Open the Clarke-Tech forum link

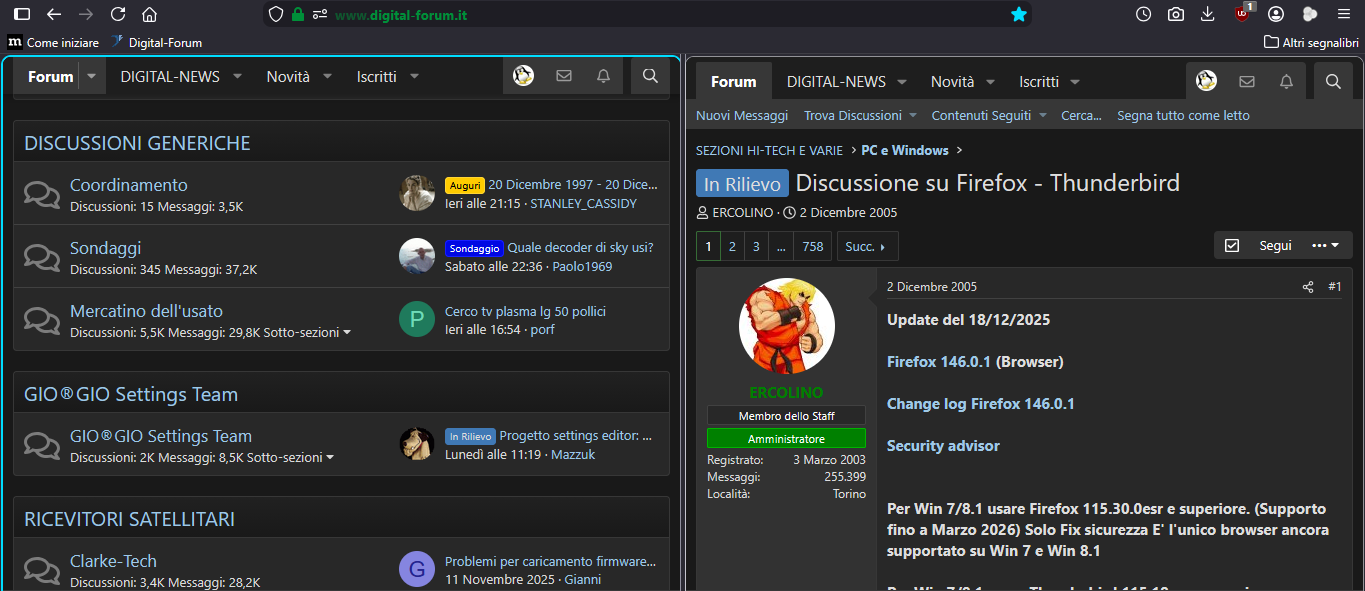point(113,561)
